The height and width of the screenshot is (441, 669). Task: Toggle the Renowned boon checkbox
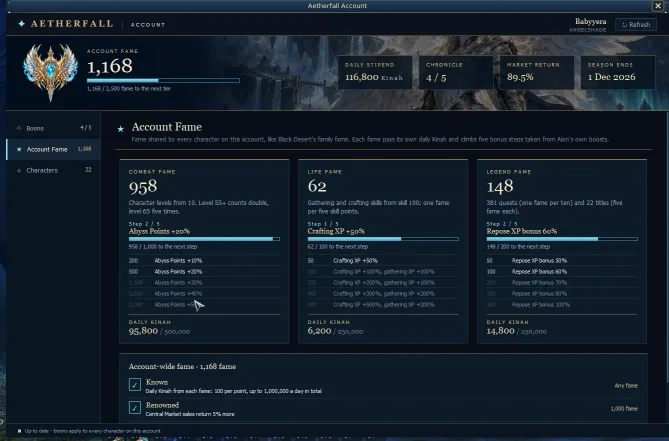[x=135, y=408]
